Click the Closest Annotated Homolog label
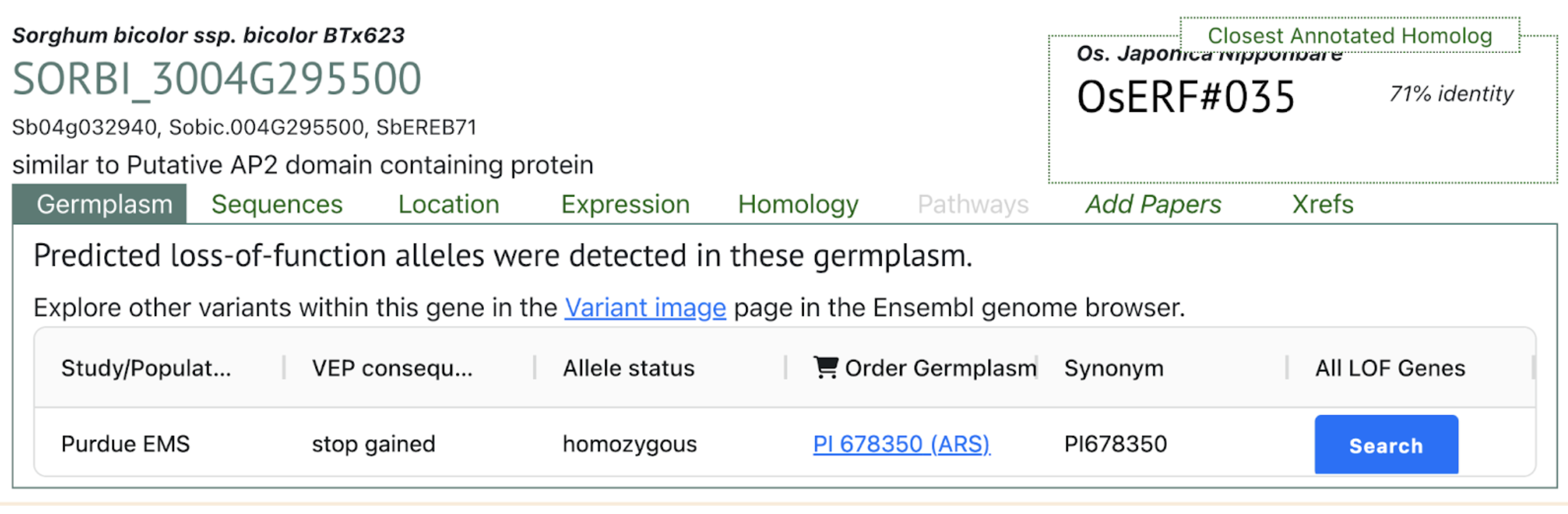This screenshot has width=1568, height=514. point(1350,35)
